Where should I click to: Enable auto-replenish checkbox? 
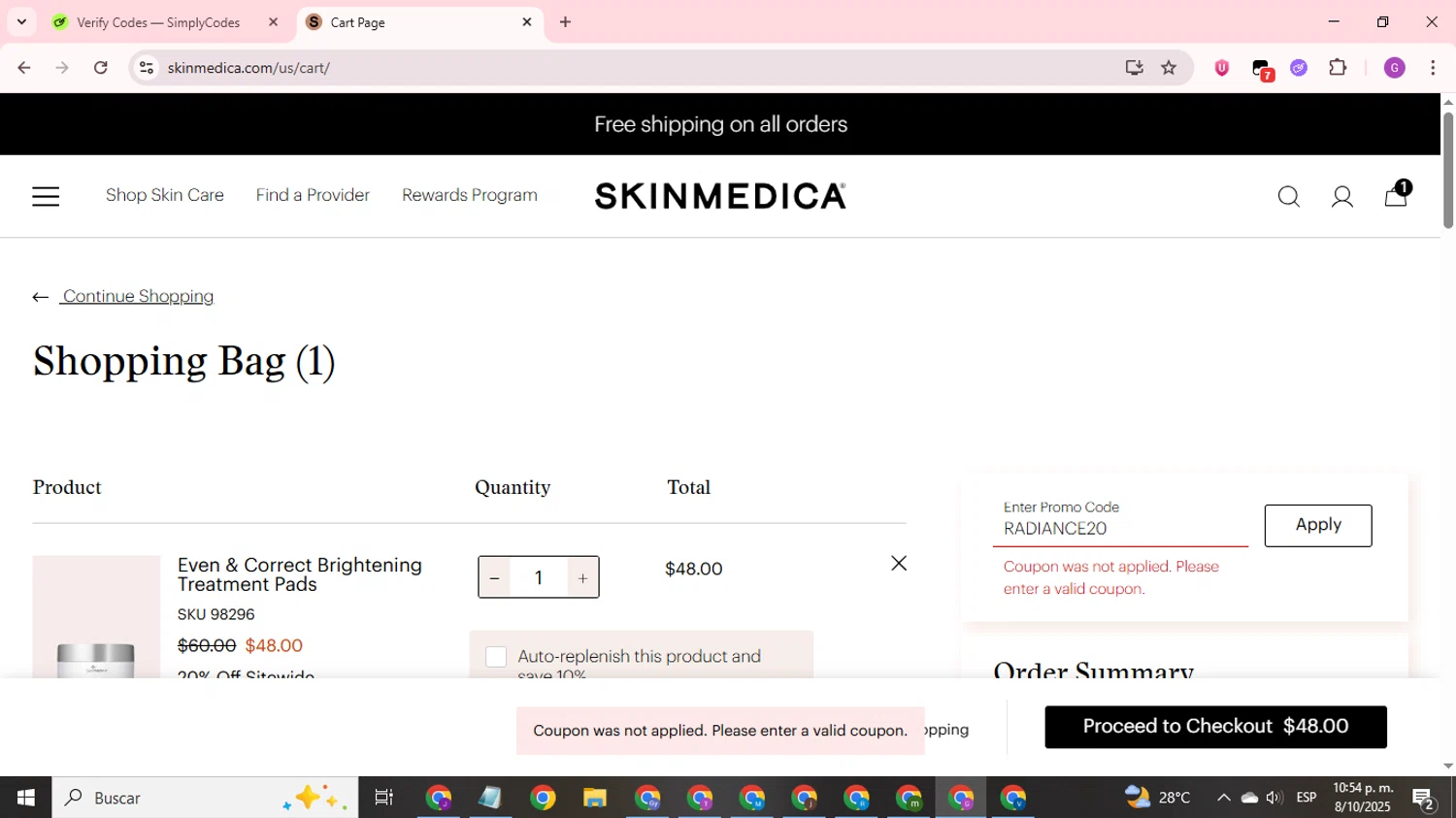[x=496, y=657]
